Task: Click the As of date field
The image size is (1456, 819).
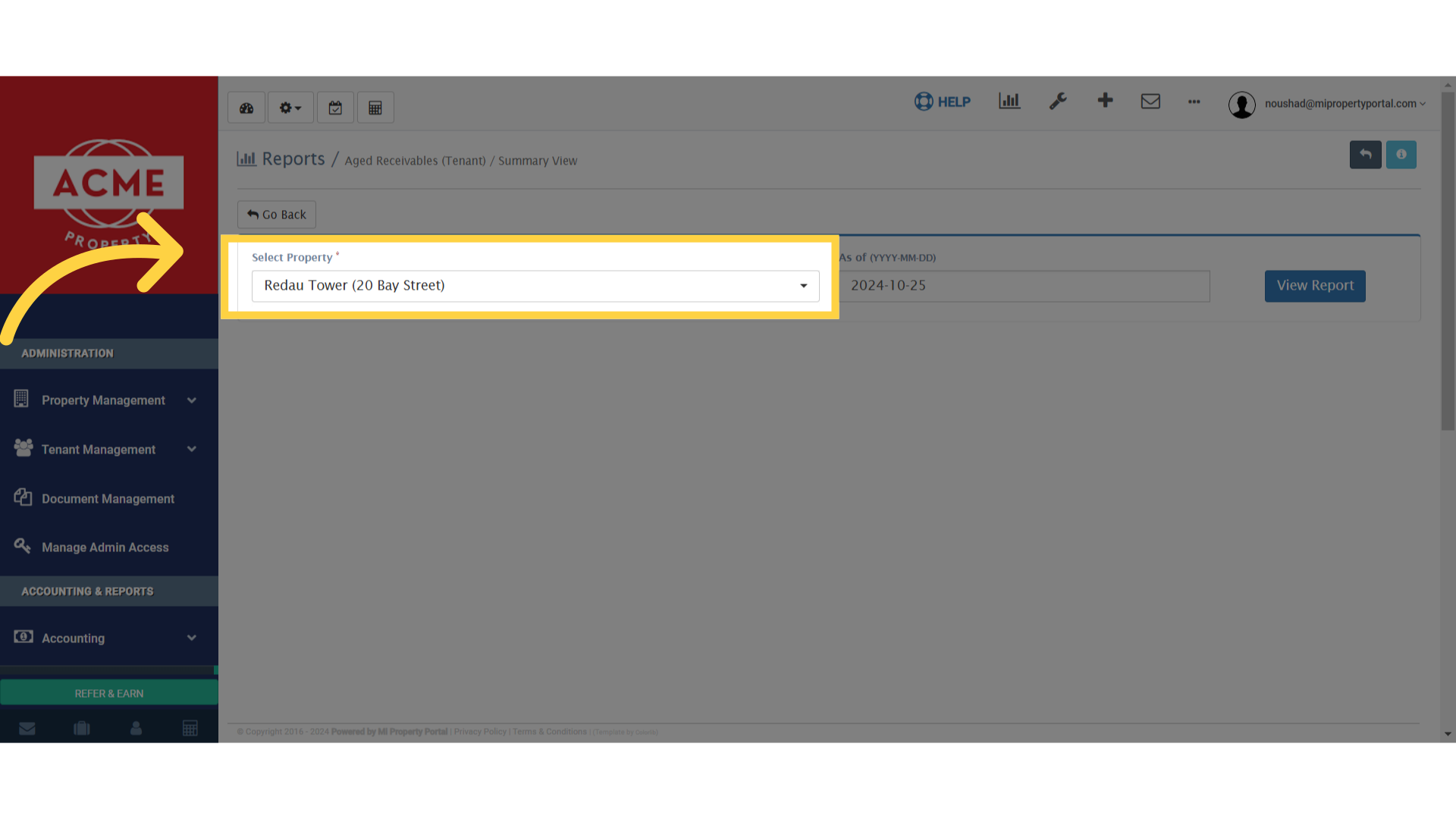Action: (1024, 286)
